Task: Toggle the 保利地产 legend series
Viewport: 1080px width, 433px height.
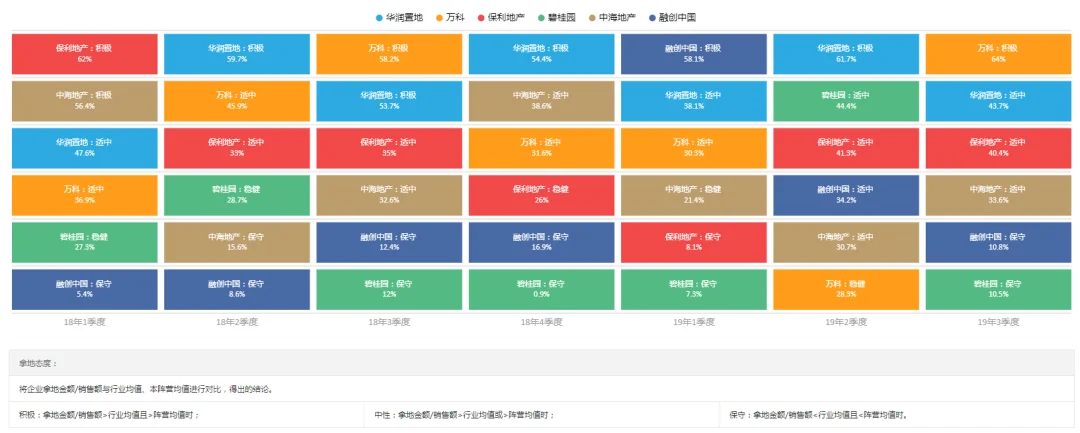Action: tap(500, 17)
